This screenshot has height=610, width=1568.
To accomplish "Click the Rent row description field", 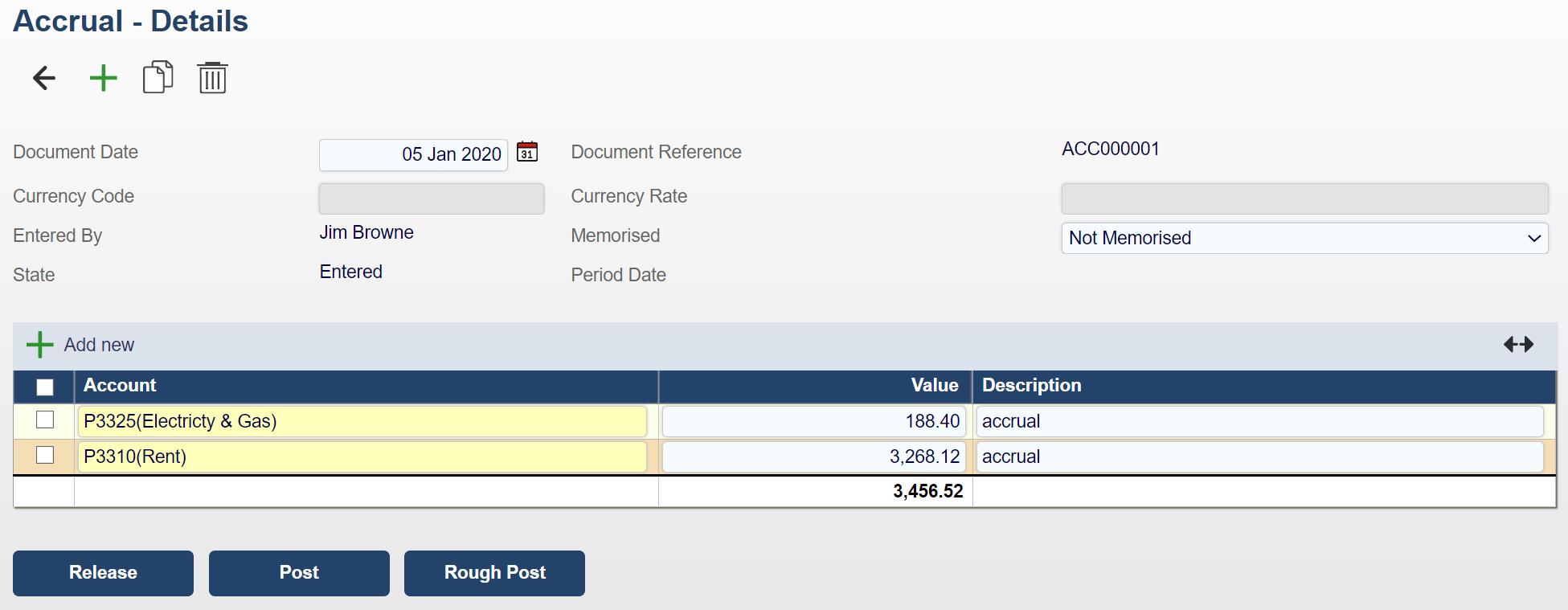I will [x=1259, y=456].
